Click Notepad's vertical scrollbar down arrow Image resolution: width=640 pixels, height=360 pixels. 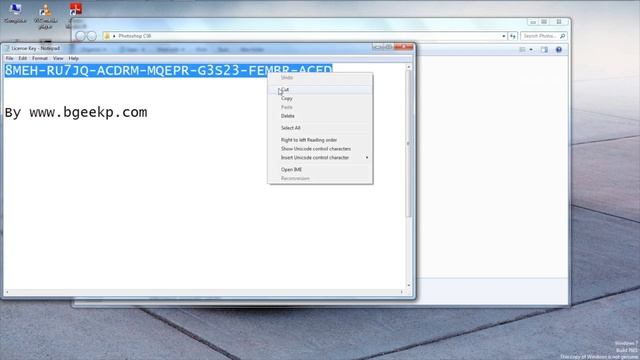click(x=409, y=285)
